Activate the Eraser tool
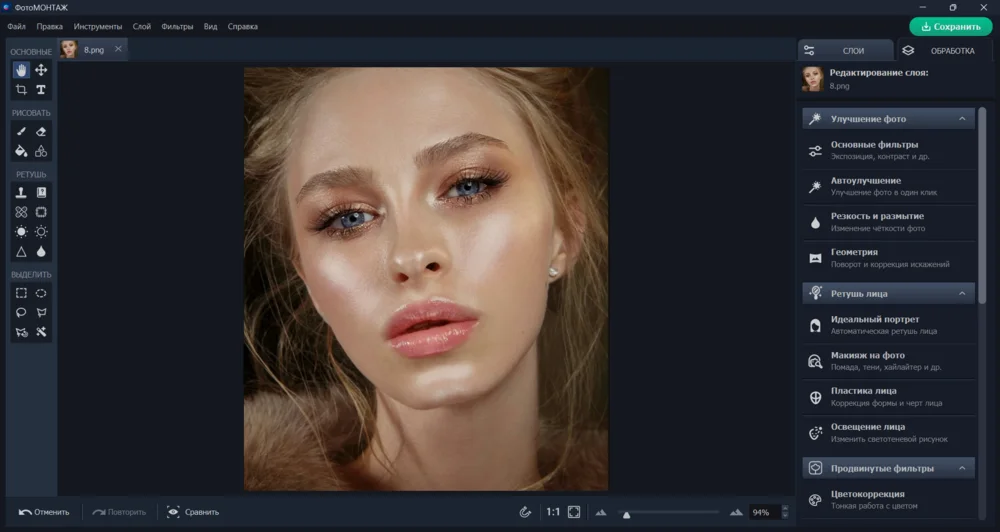 coord(41,131)
